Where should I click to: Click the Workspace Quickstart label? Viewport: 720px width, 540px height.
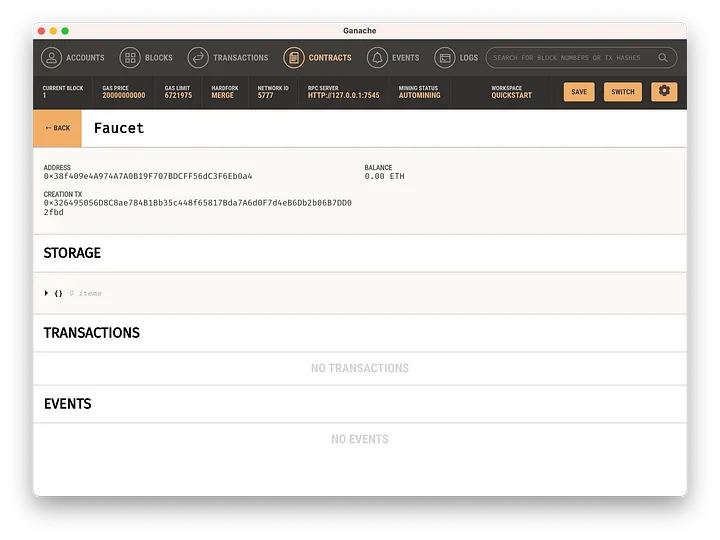(511, 96)
